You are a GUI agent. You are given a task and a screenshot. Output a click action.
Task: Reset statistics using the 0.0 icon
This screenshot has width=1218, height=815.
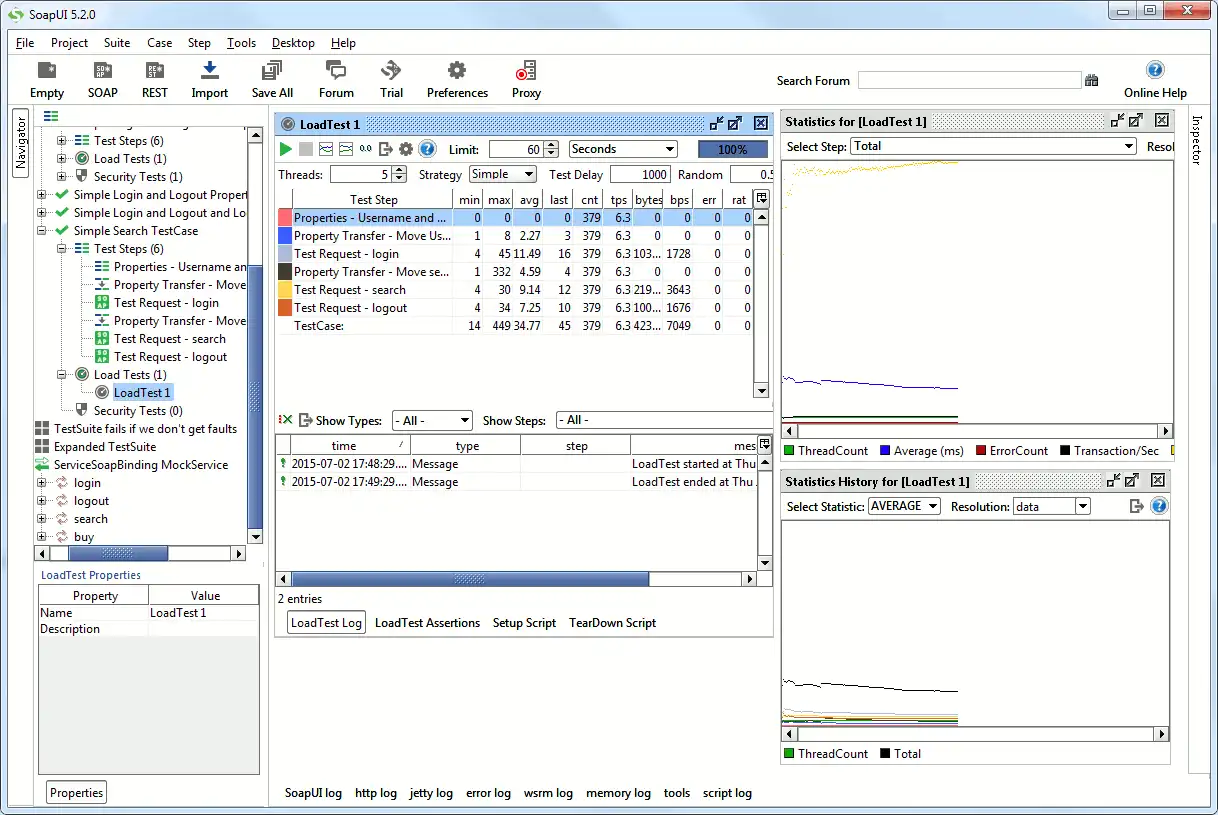[x=366, y=149]
